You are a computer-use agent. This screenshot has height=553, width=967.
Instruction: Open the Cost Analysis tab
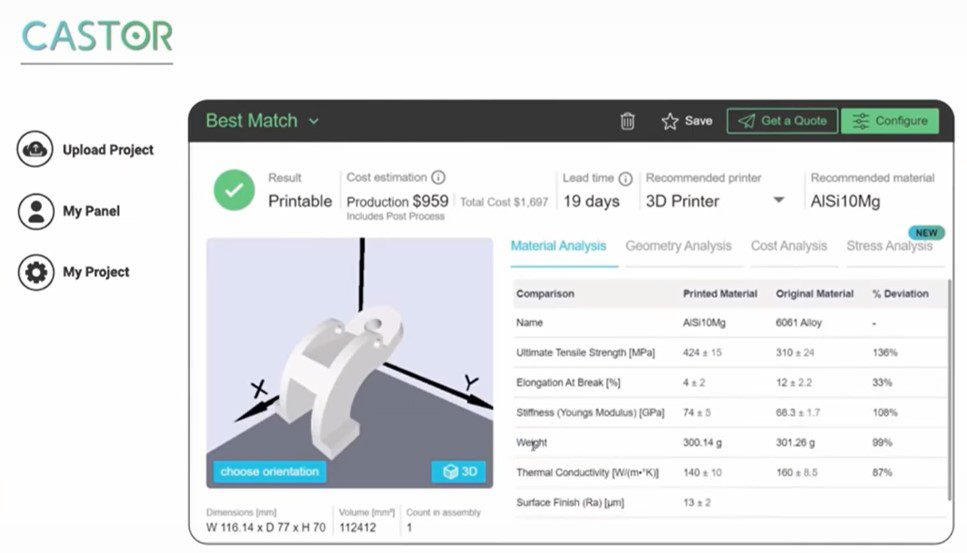pyautogui.click(x=789, y=246)
